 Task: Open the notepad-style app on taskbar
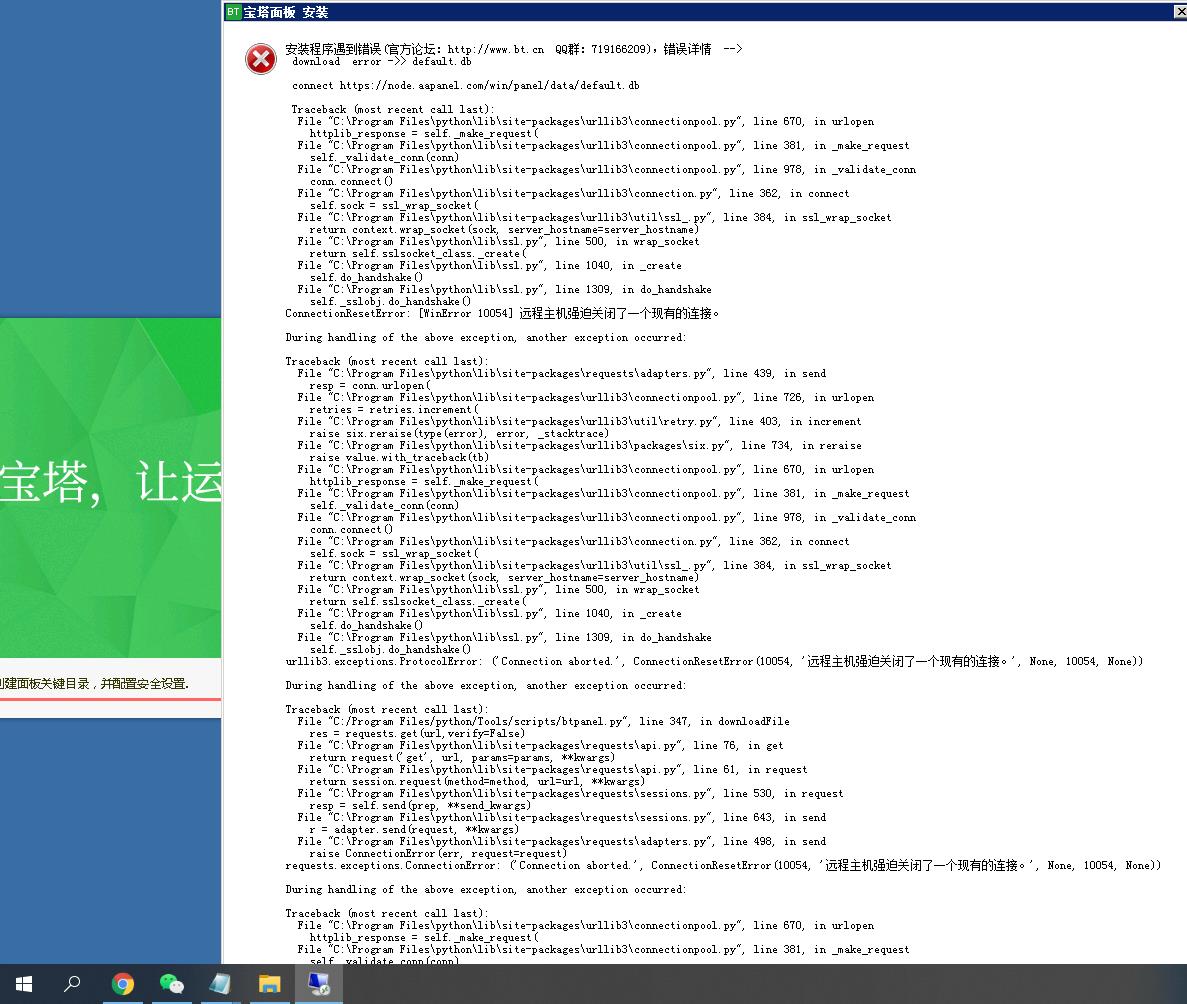point(220,984)
